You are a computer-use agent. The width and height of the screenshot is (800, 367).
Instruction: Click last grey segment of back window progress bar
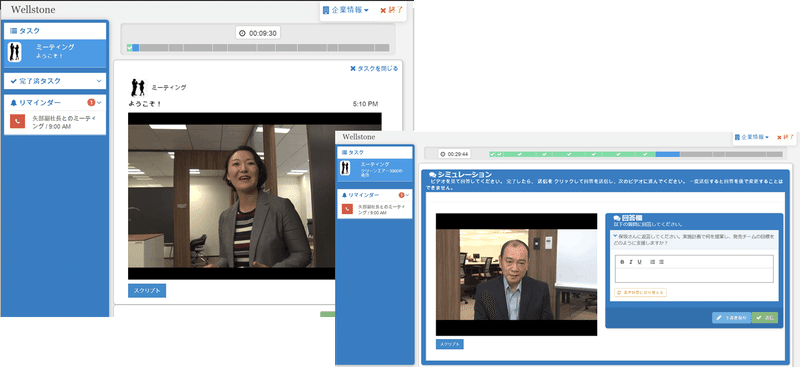tap(382, 47)
